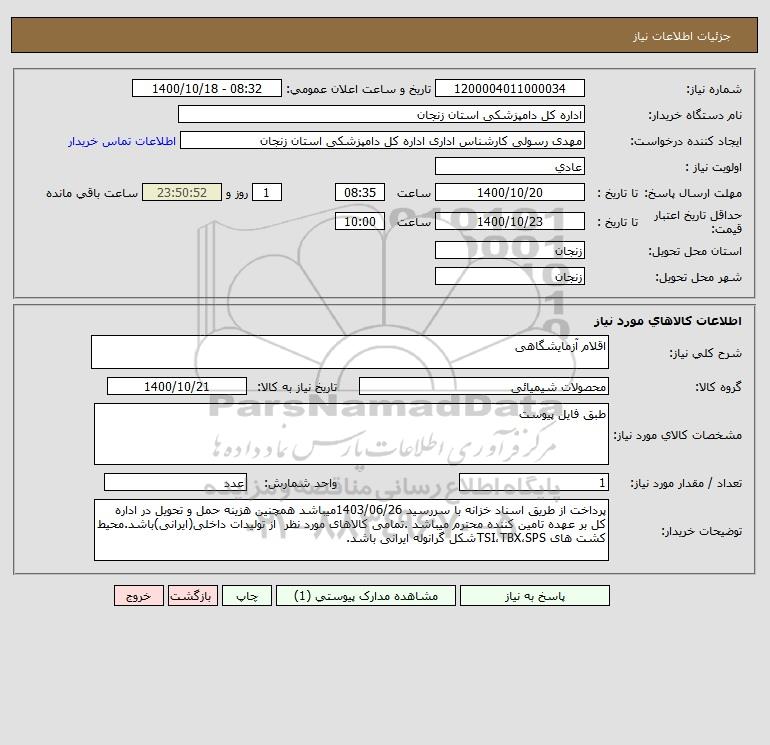Click the response deadline time 08:35
The height and width of the screenshot is (745, 770).
pos(360,193)
